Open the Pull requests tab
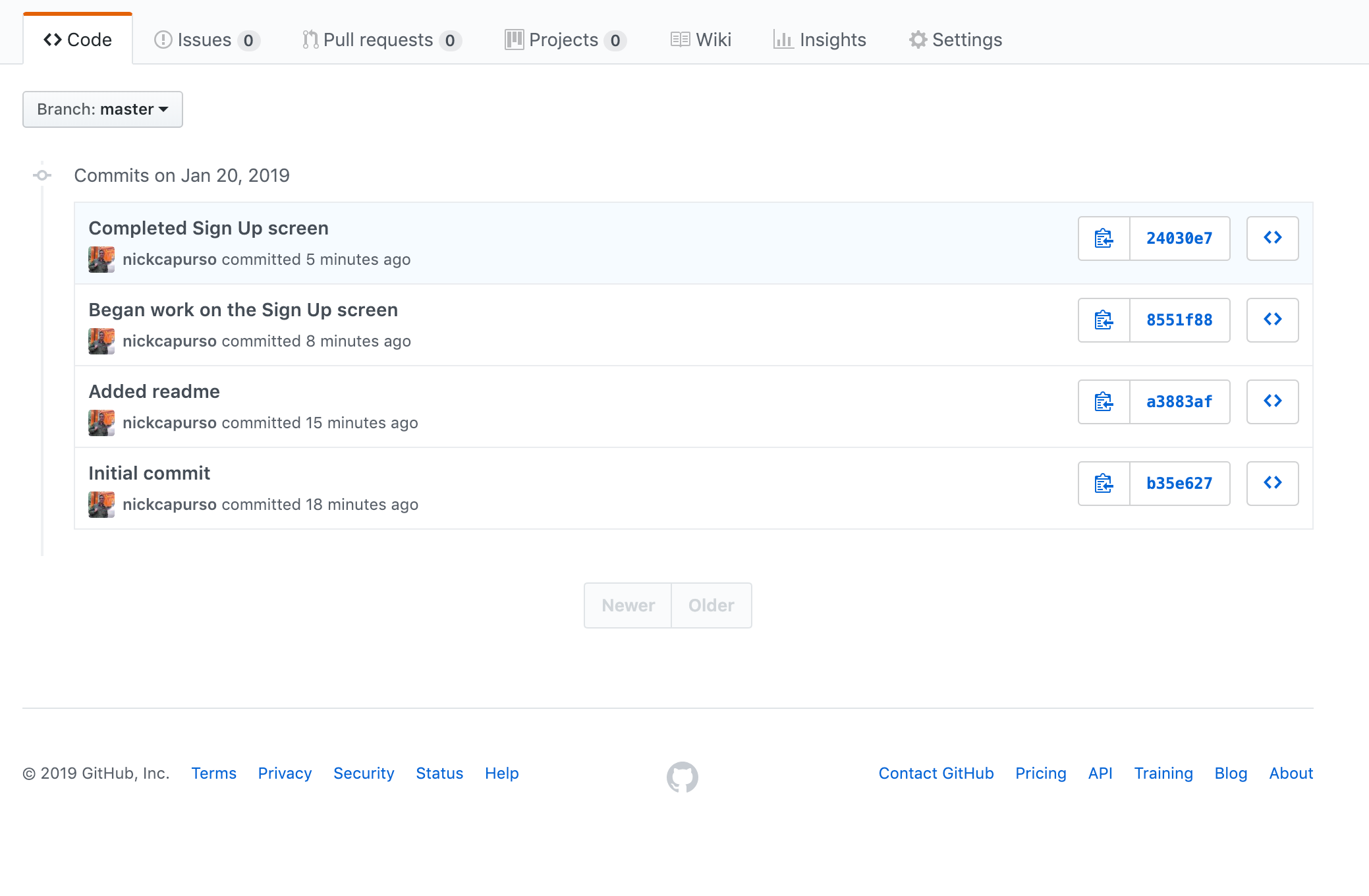The height and width of the screenshot is (896, 1369). pyautogui.click(x=381, y=40)
